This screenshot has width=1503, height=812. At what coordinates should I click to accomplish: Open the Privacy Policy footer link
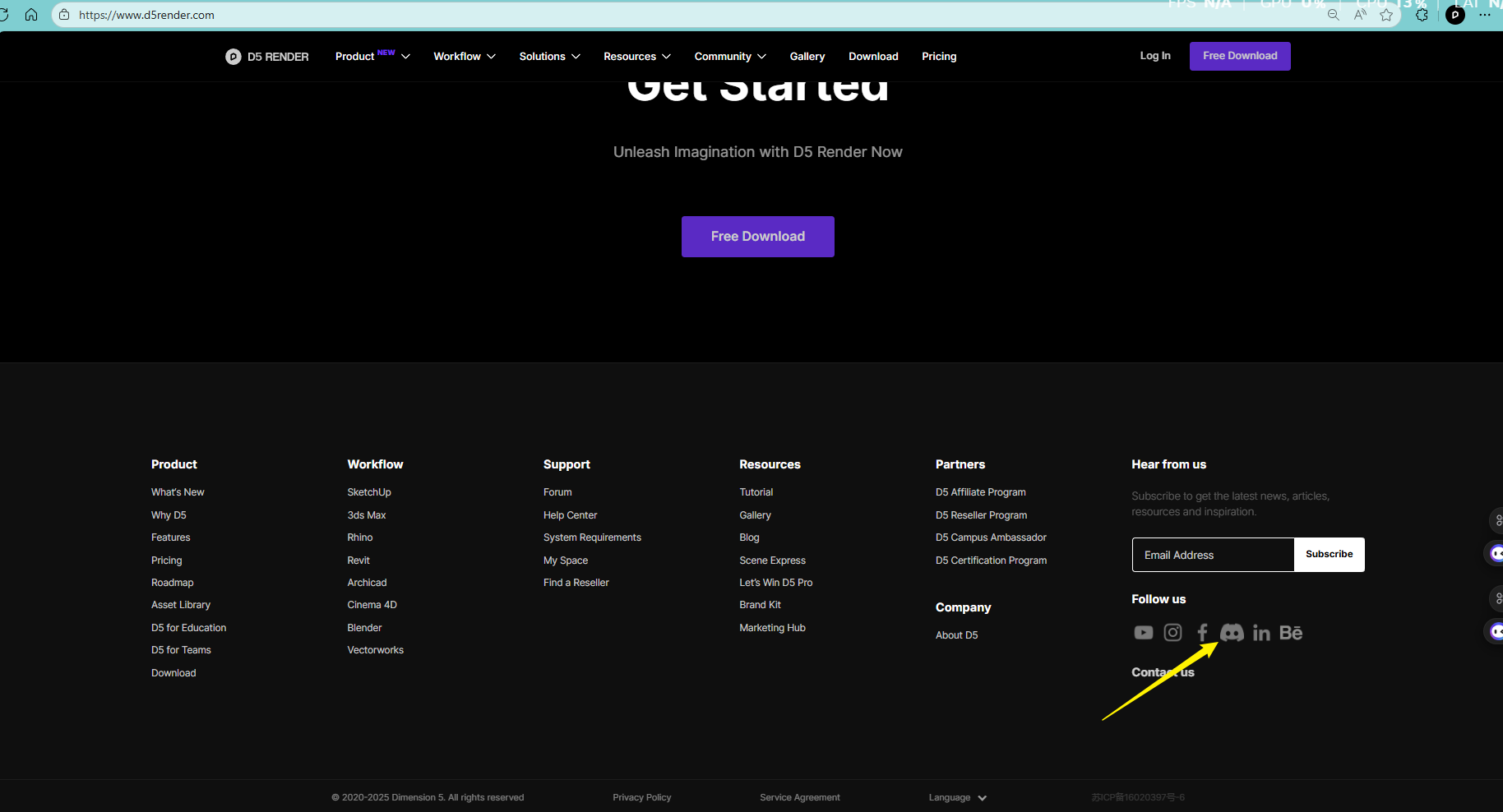(x=641, y=797)
